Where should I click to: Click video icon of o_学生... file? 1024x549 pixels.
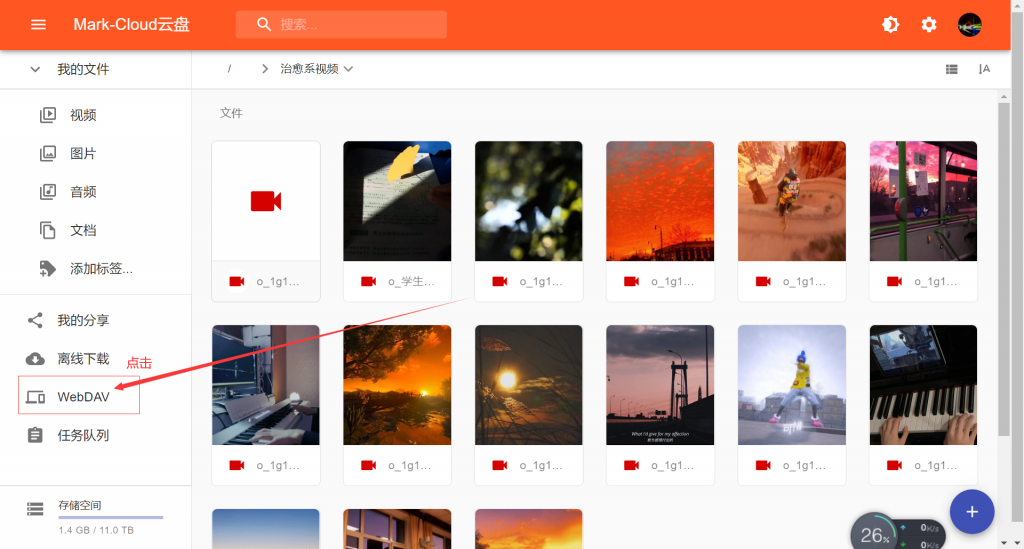368,281
